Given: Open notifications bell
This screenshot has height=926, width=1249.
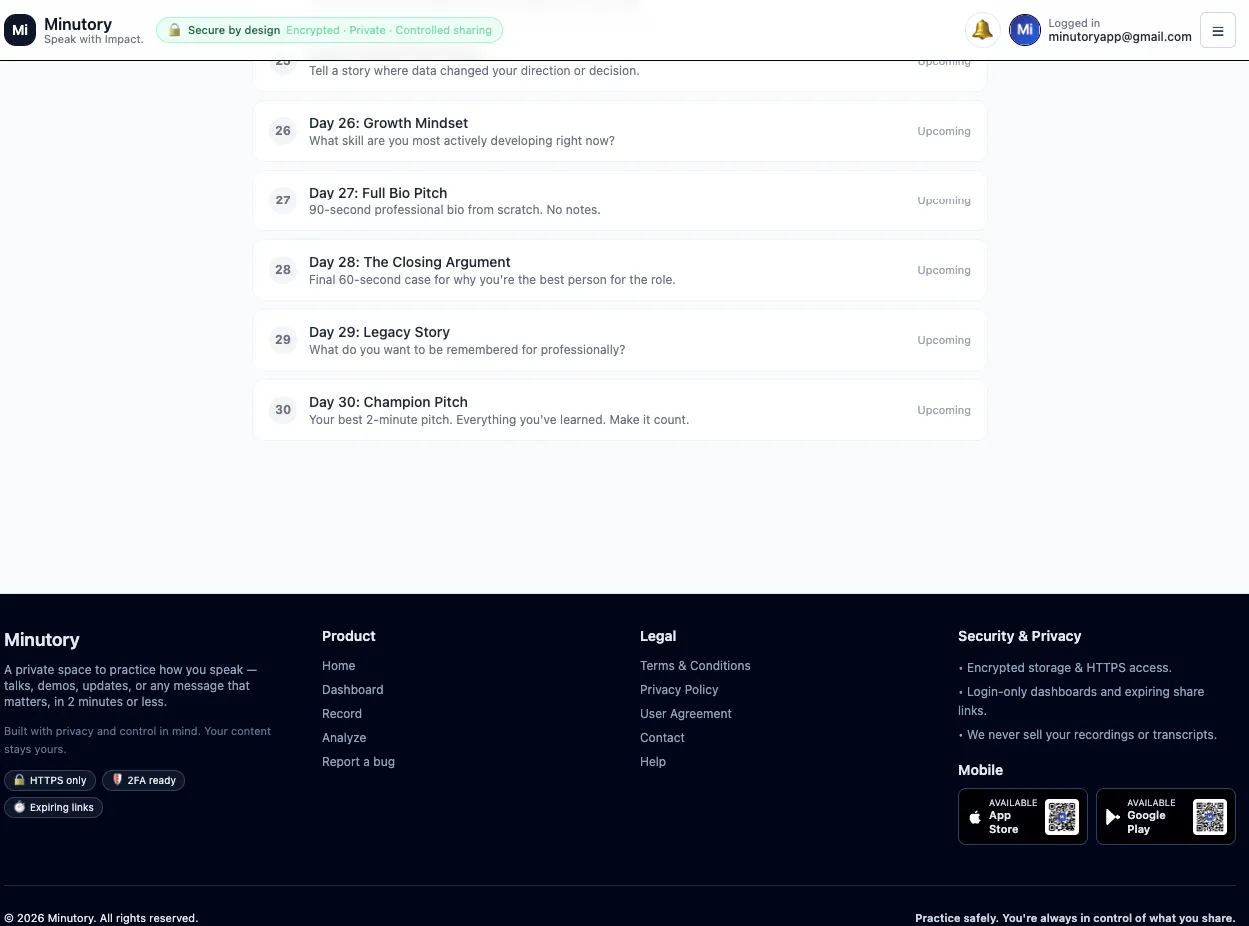Looking at the screenshot, I should [x=982, y=30].
